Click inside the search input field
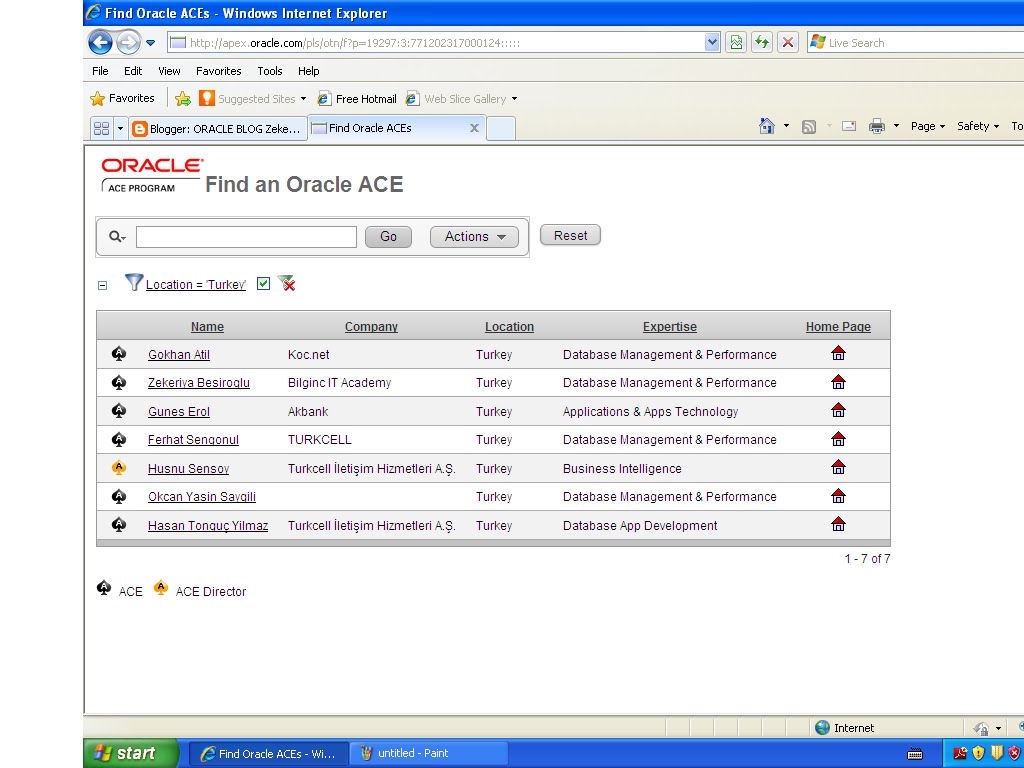The image size is (1024, 768). [245, 236]
